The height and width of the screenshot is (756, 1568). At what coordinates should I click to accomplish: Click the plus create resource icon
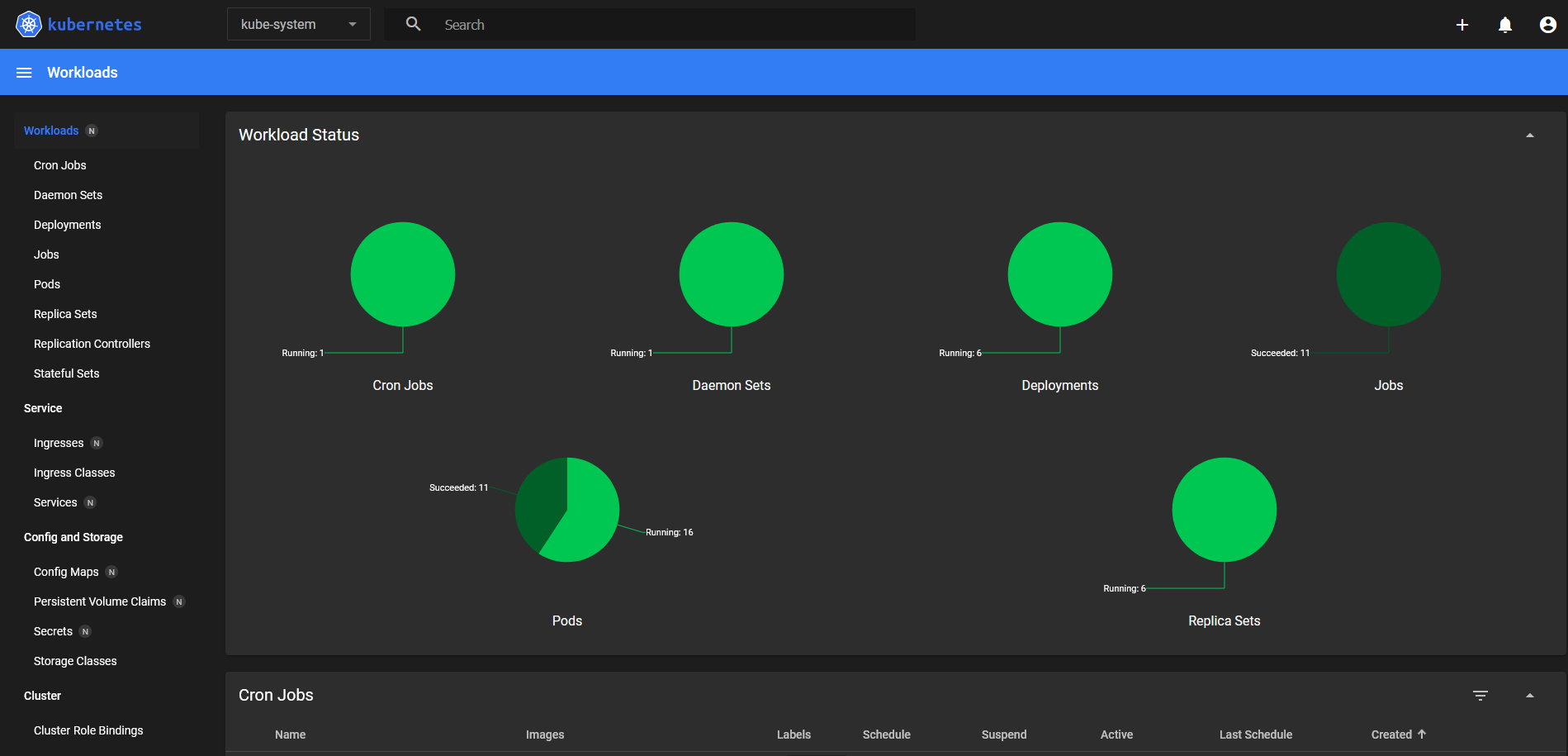point(1461,25)
